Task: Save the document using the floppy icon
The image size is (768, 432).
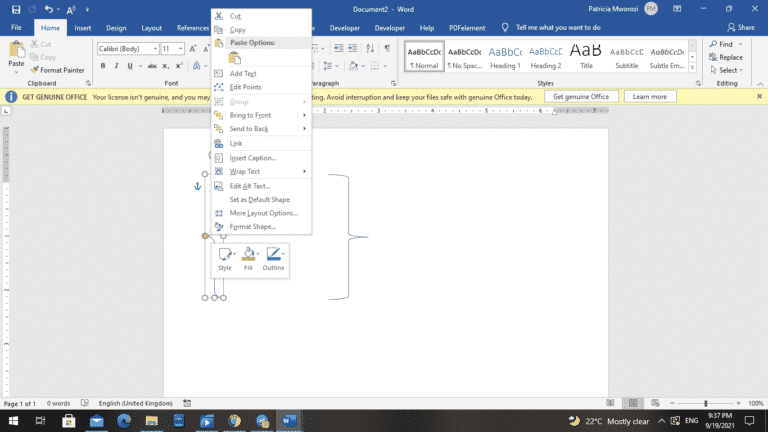Action: pos(16,9)
